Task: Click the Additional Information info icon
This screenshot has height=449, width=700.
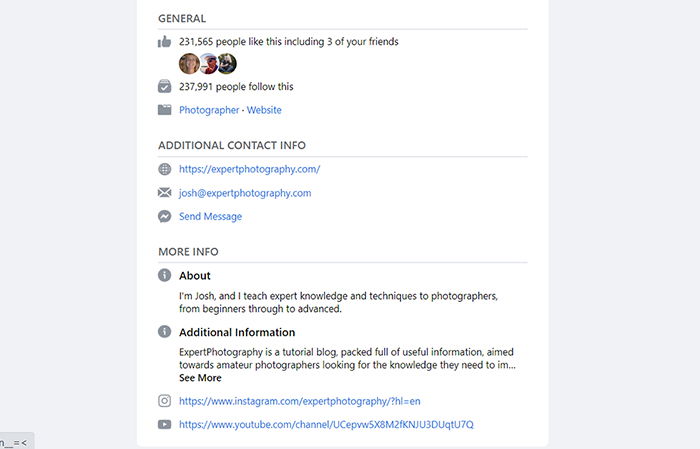Action: [x=164, y=332]
